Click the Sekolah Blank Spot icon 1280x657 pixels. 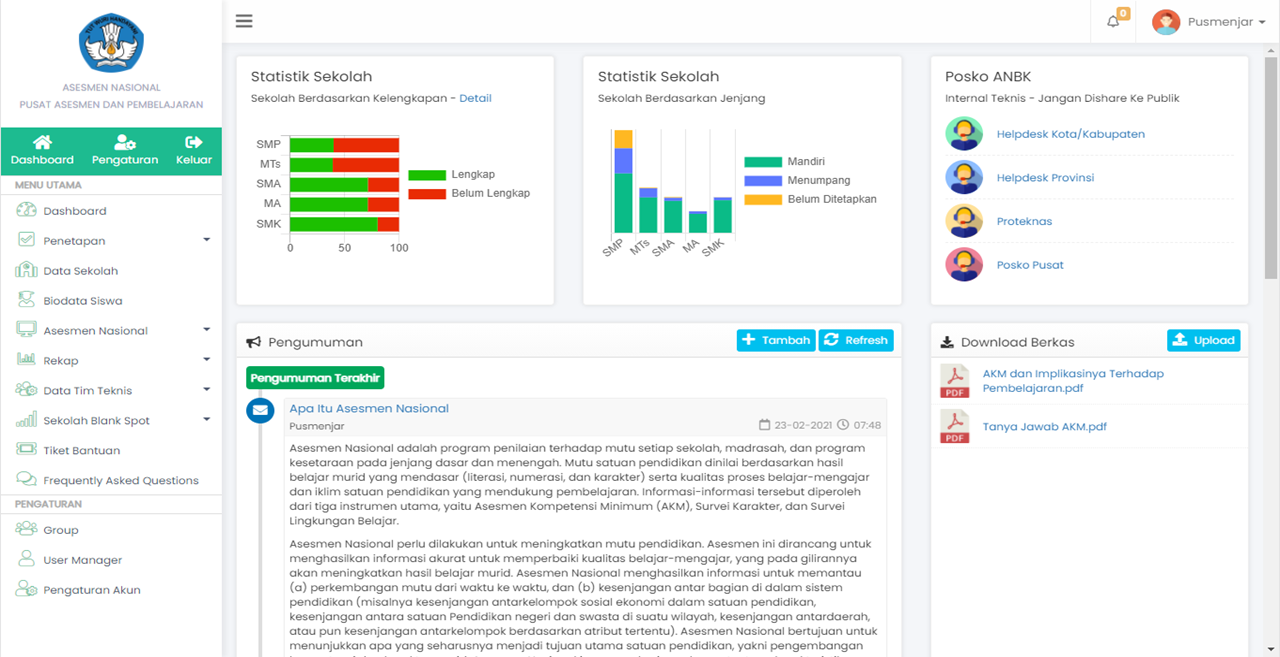click(27, 420)
